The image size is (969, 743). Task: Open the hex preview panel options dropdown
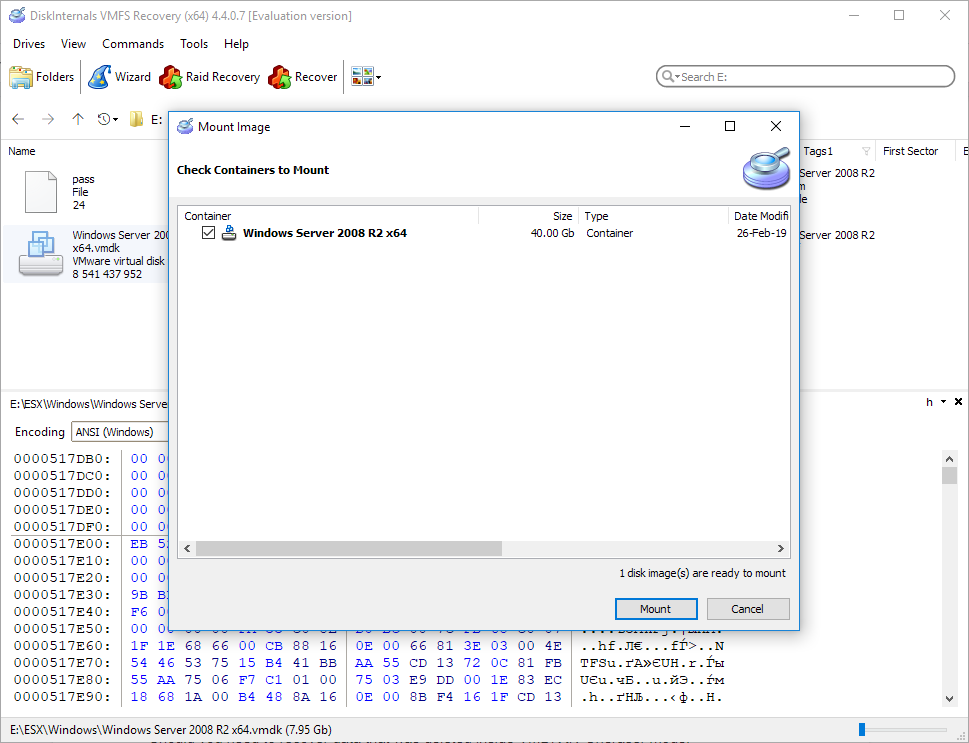[944, 402]
